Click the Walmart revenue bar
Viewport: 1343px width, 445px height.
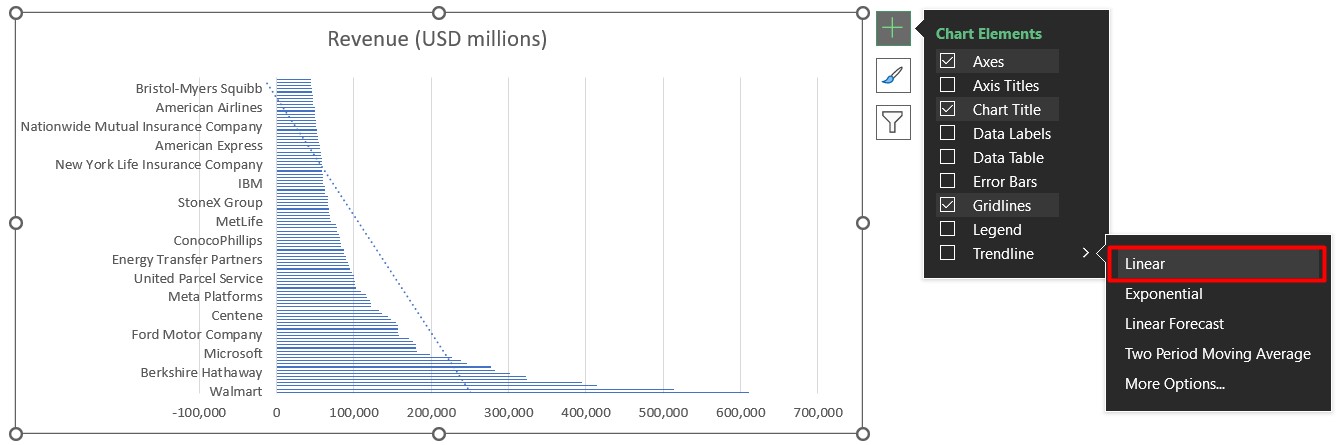click(x=512, y=392)
